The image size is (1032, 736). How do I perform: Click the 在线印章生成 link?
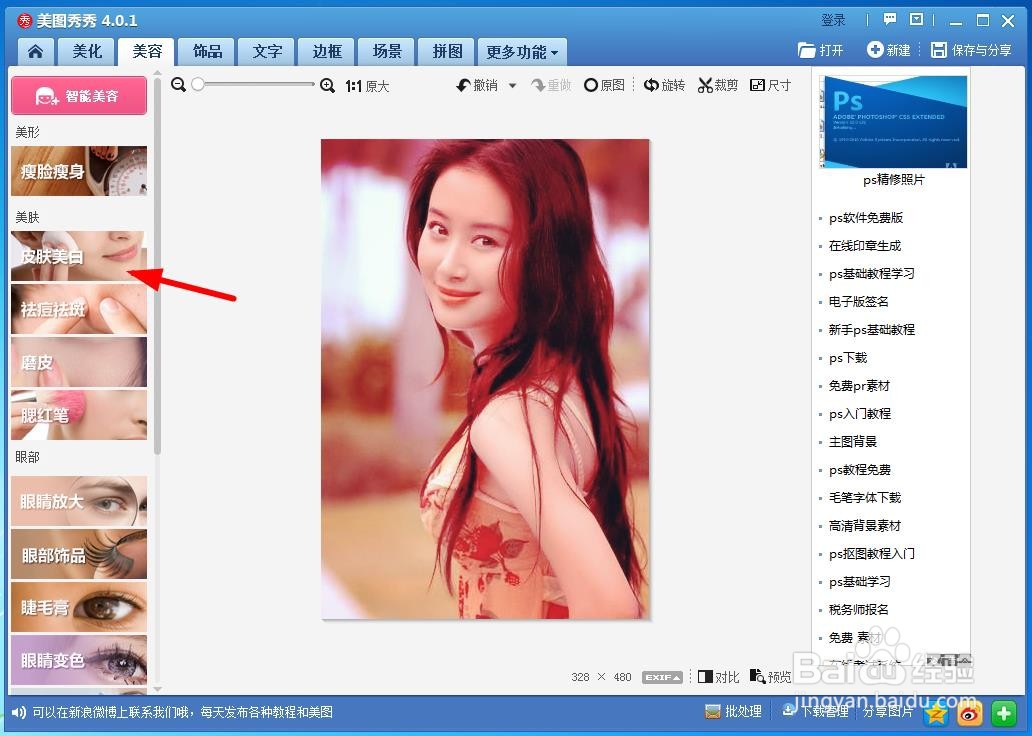[x=865, y=246]
